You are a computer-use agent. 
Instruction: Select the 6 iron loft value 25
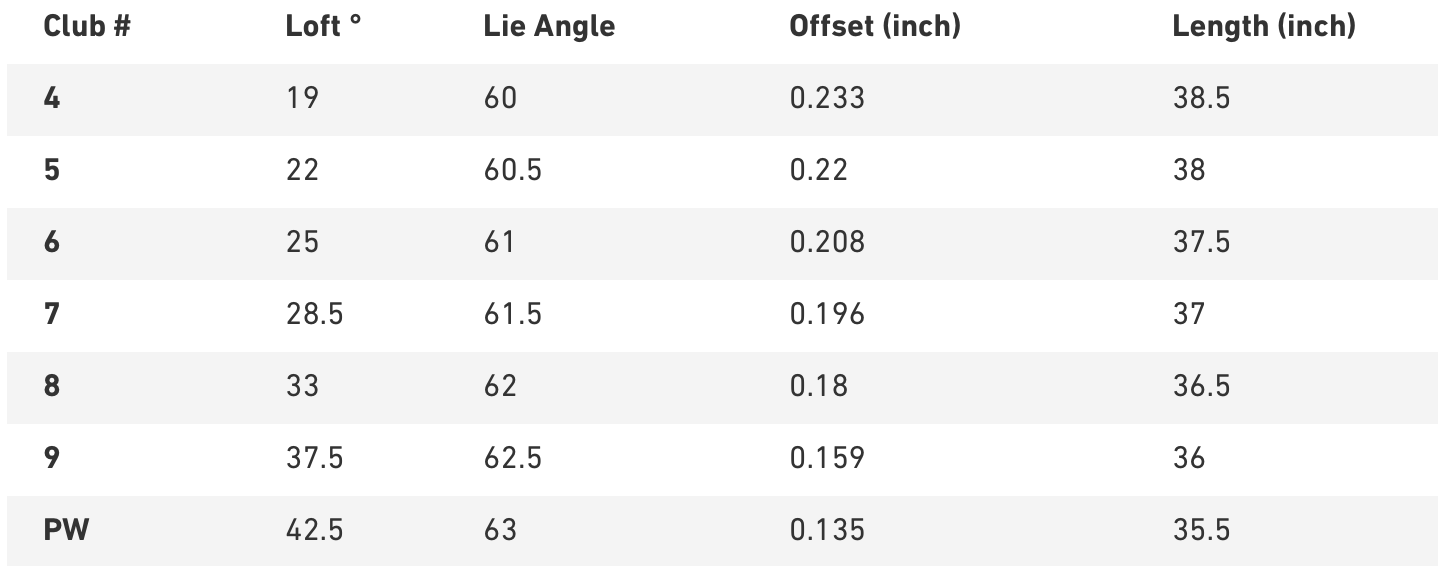(x=302, y=242)
